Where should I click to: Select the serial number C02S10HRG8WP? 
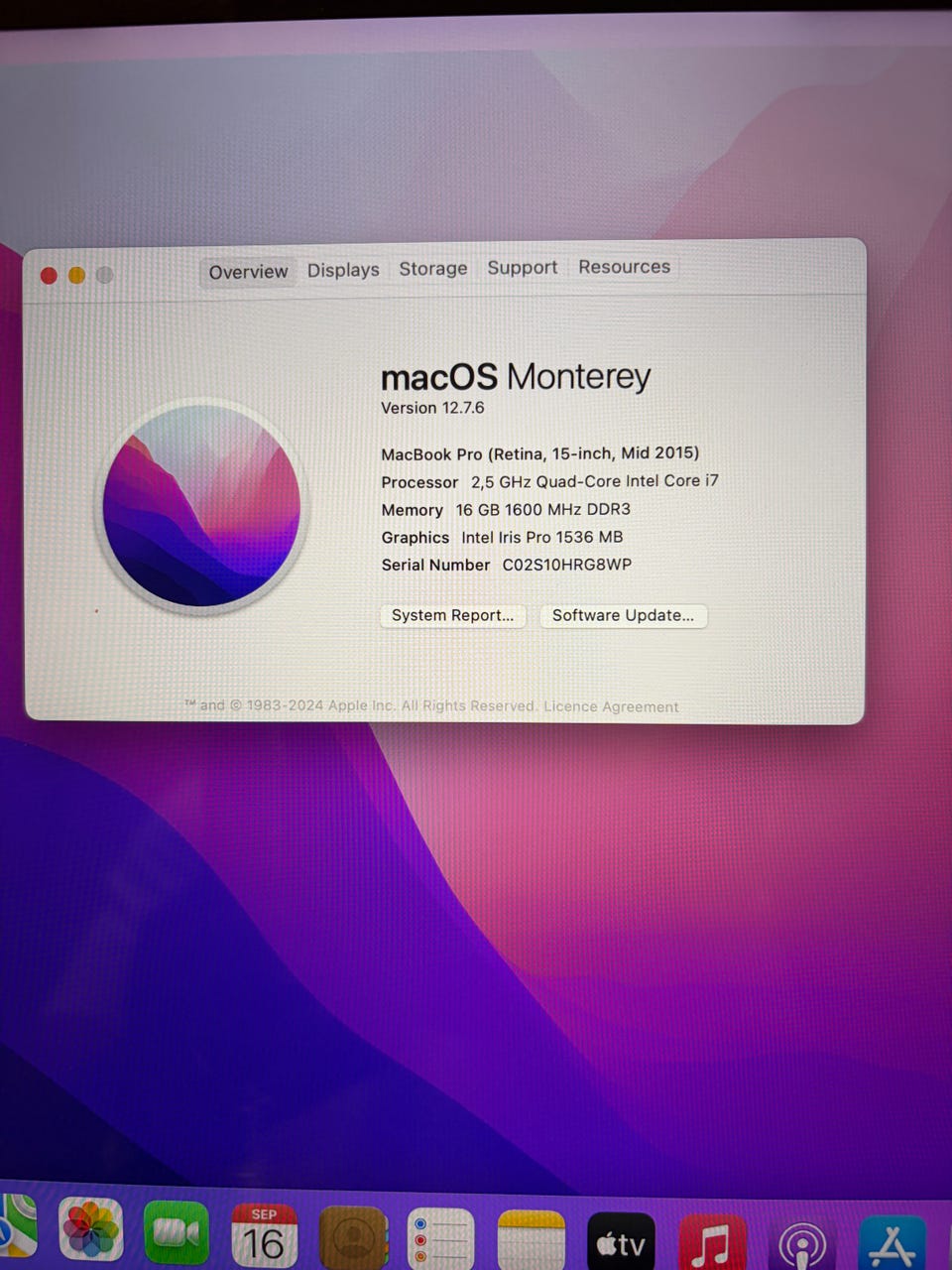tap(567, 565)
